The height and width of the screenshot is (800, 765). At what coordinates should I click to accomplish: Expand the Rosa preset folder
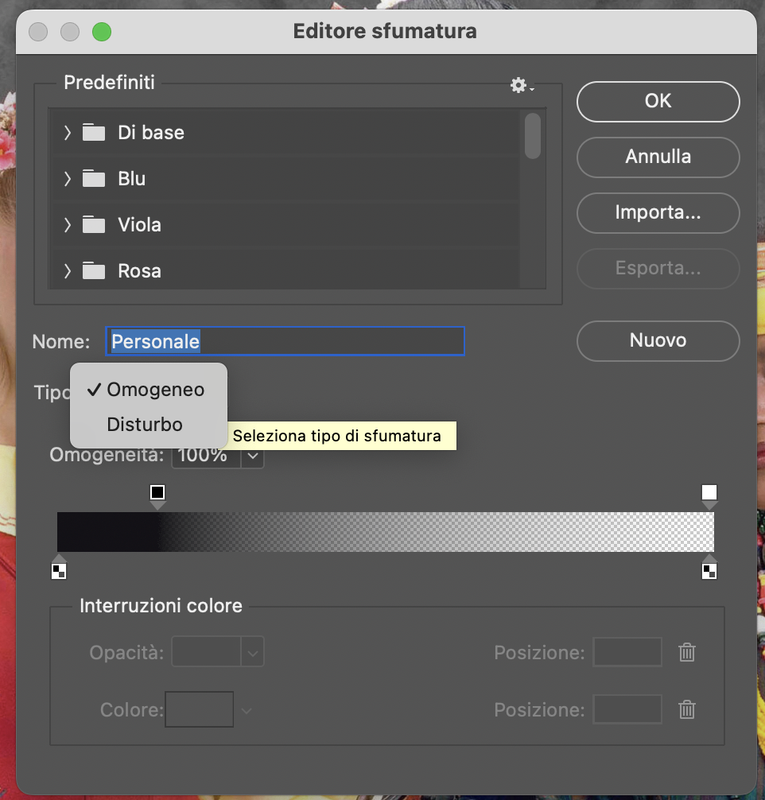coord(67,271)
